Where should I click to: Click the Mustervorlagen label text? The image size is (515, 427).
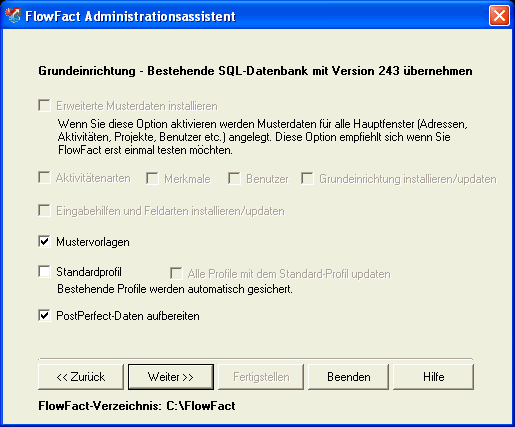[93, 242]
